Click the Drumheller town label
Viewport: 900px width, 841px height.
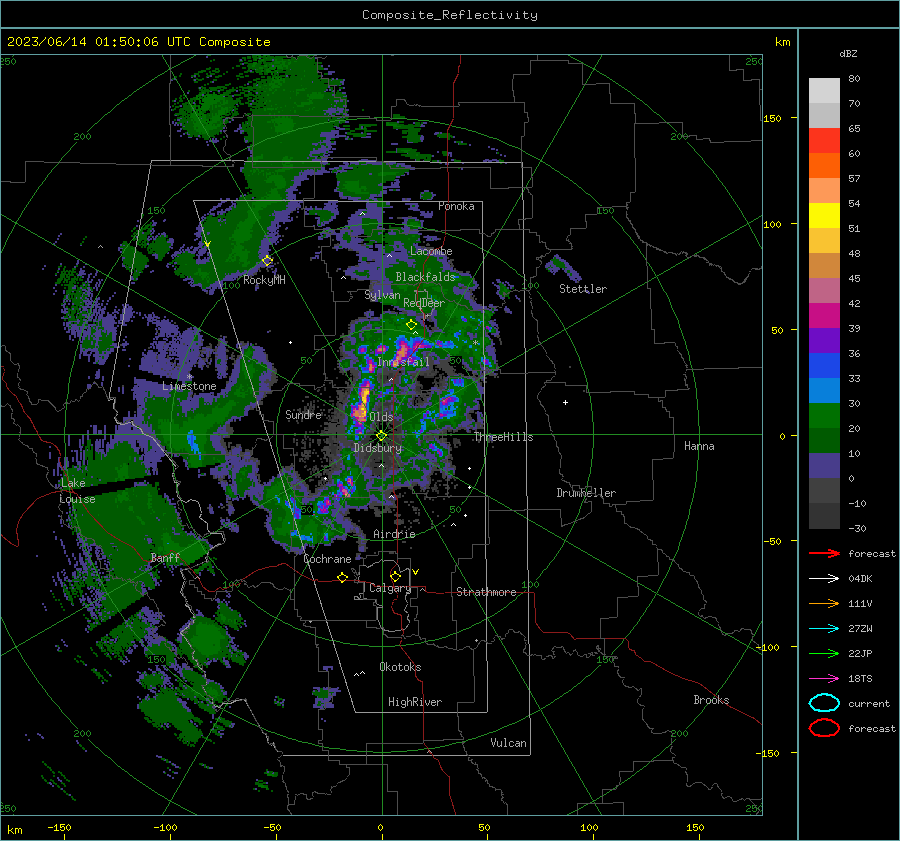[586, 493]
